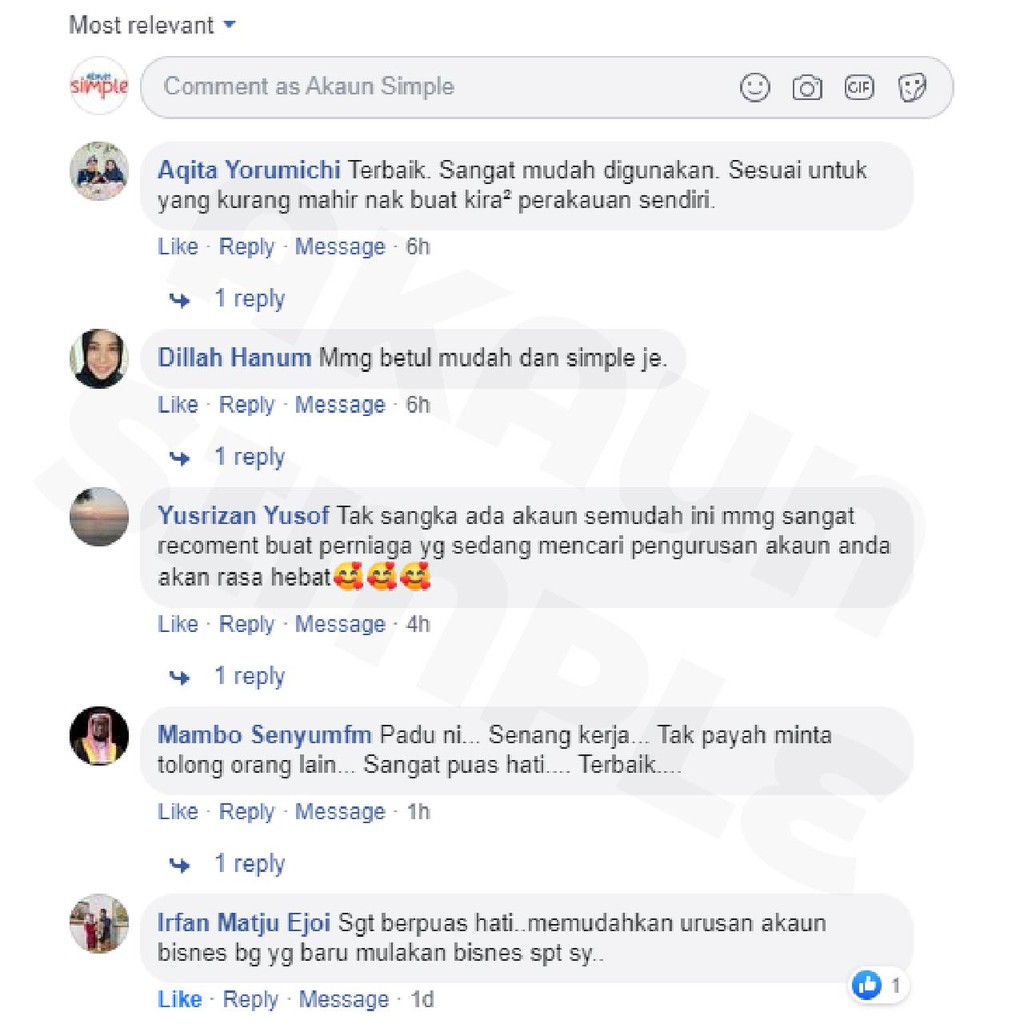Open the emoji picker in comment box
Image resolution: width=1024 pixels, height=1024 pixels.
pyautogui.click(x=755, y=88)
